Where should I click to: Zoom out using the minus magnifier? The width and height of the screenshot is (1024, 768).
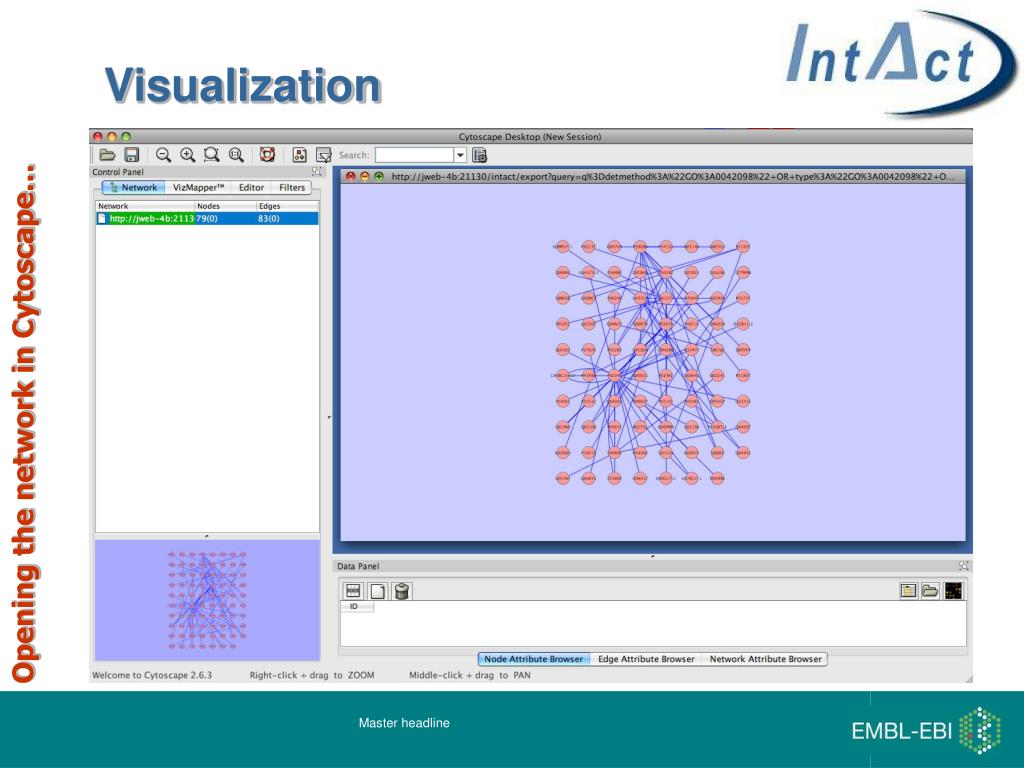pos(163,155)
